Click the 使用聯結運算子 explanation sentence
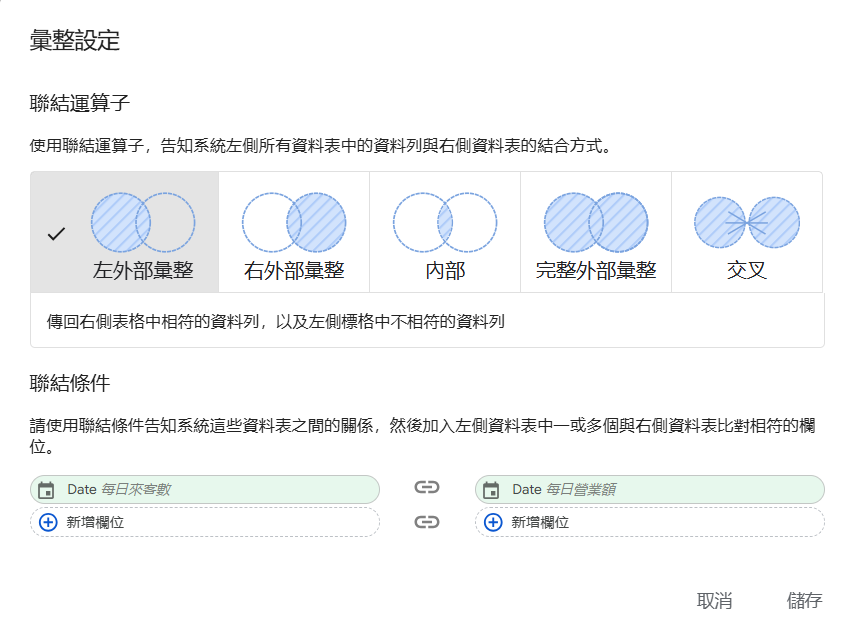Viewport: 850px width, 628px height. coord(320,145)
